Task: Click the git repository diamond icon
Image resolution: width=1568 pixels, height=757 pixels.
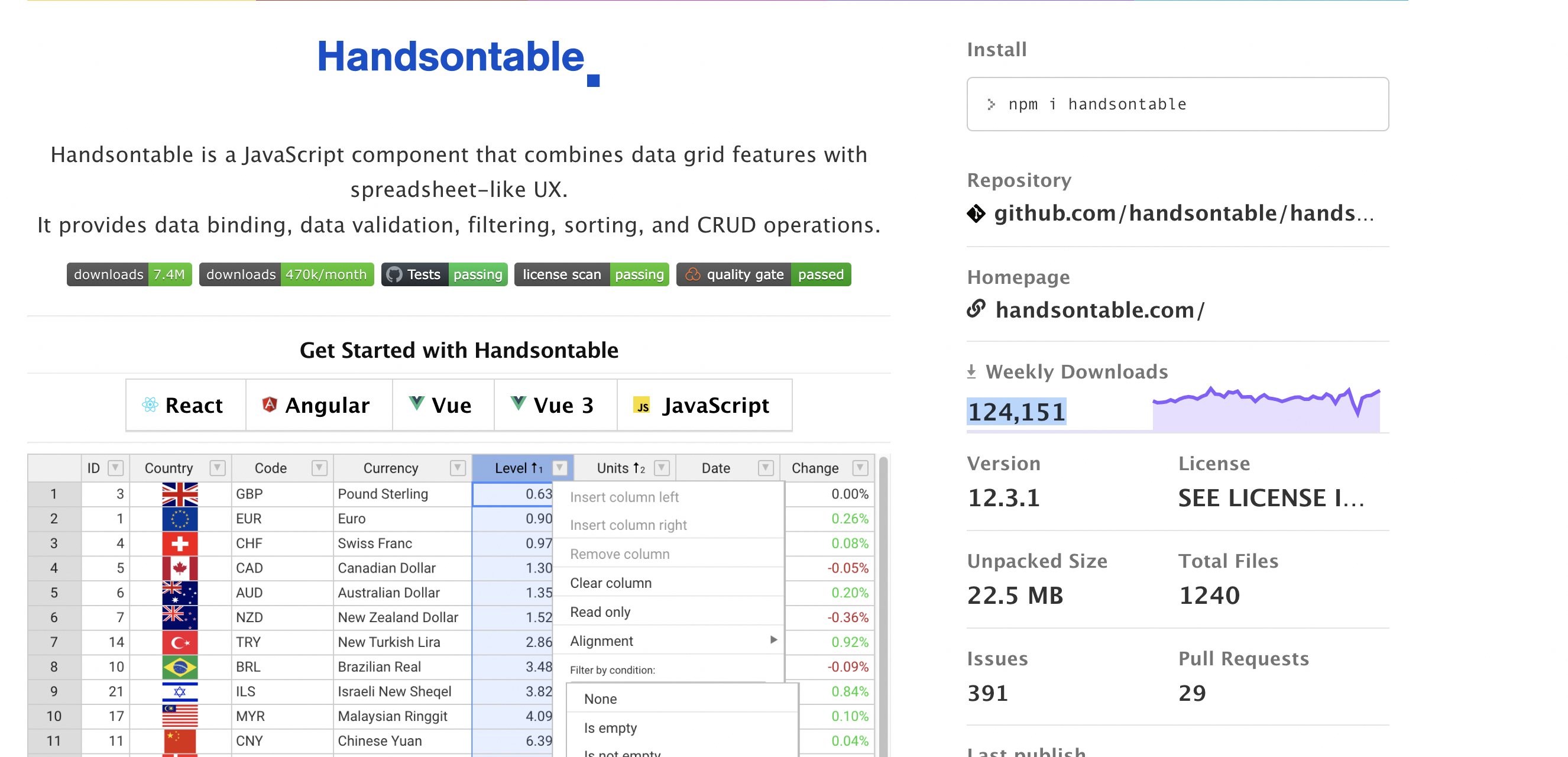Action: click(x=976, y=213)
